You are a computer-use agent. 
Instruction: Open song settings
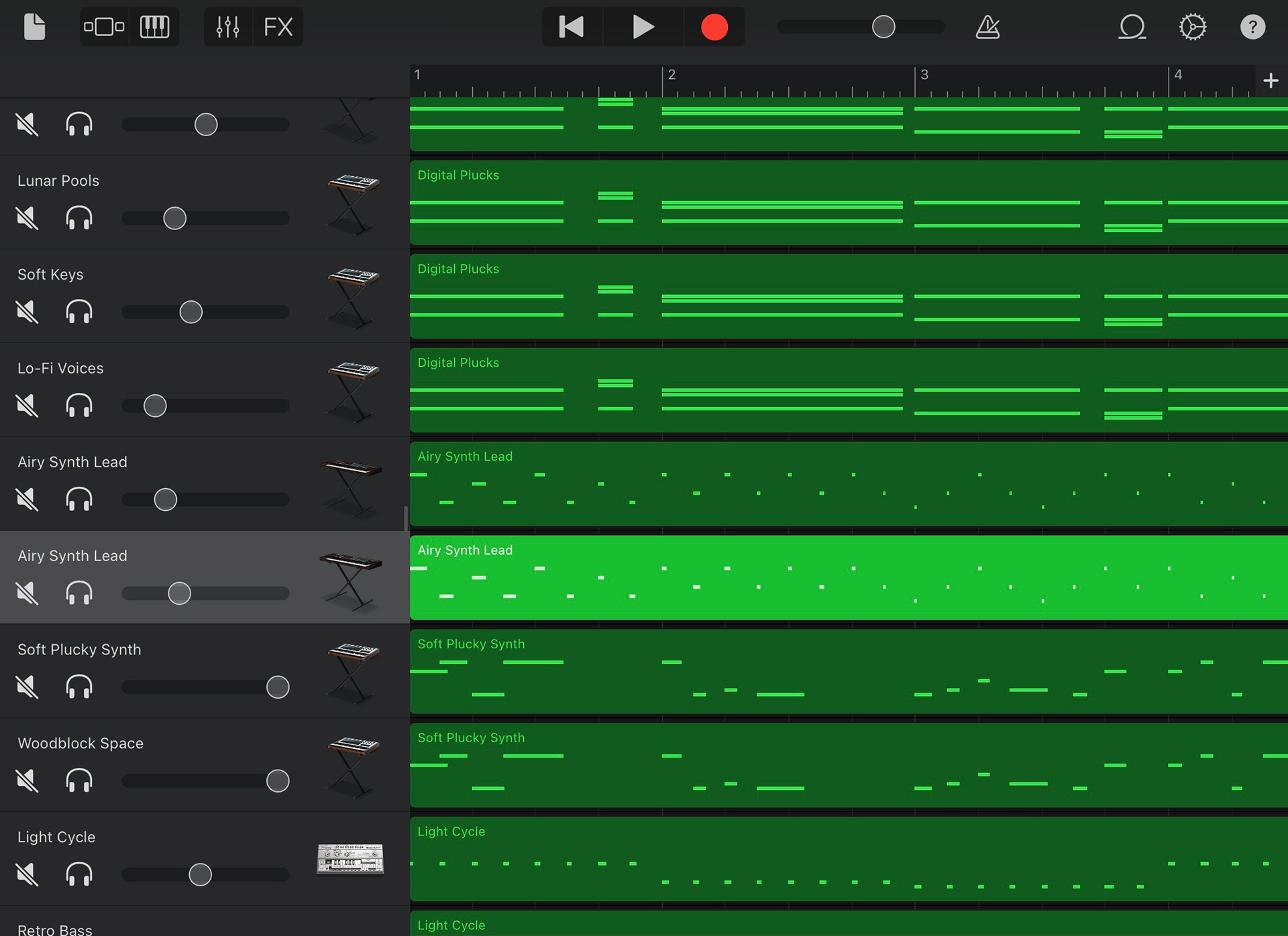click(1193, 27)
